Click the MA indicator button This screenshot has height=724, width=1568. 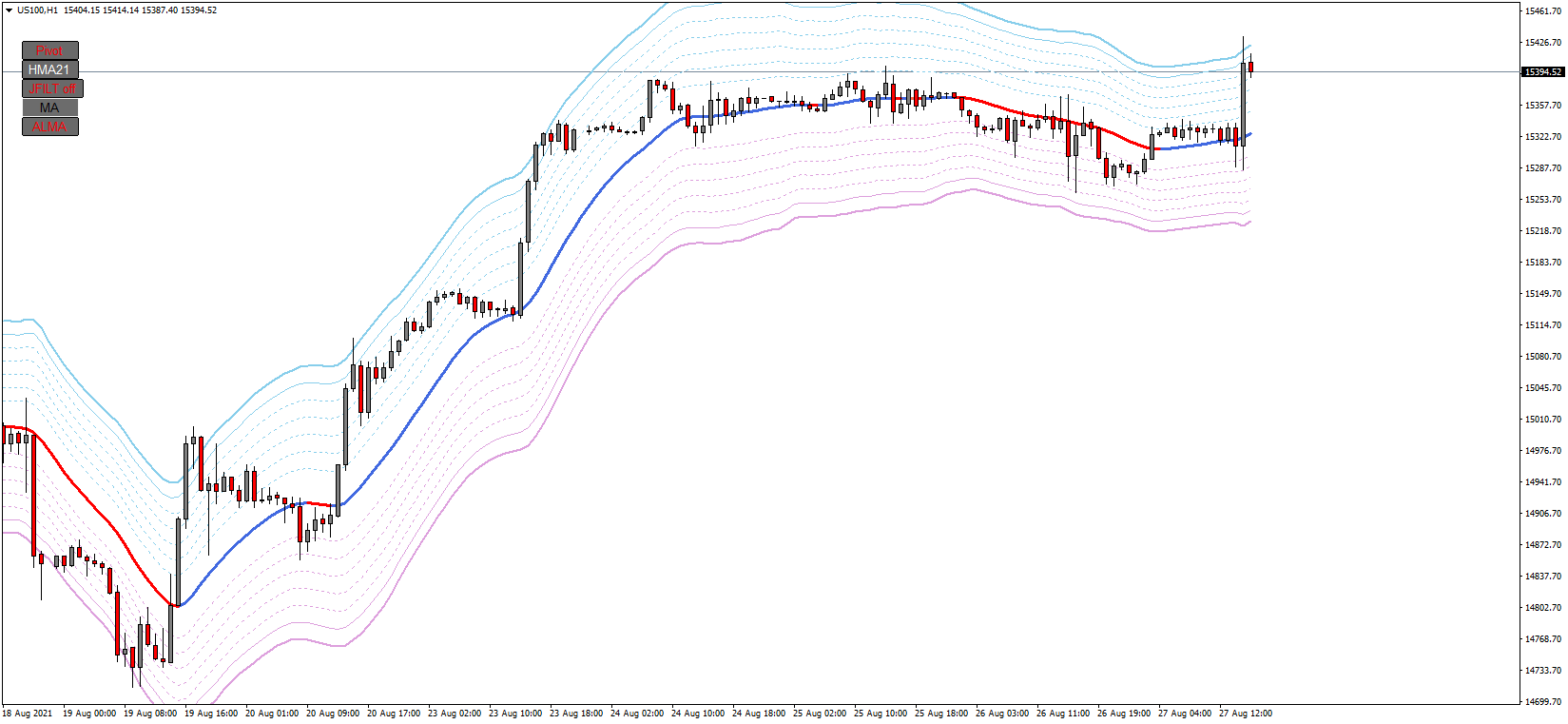click(49, 108)
